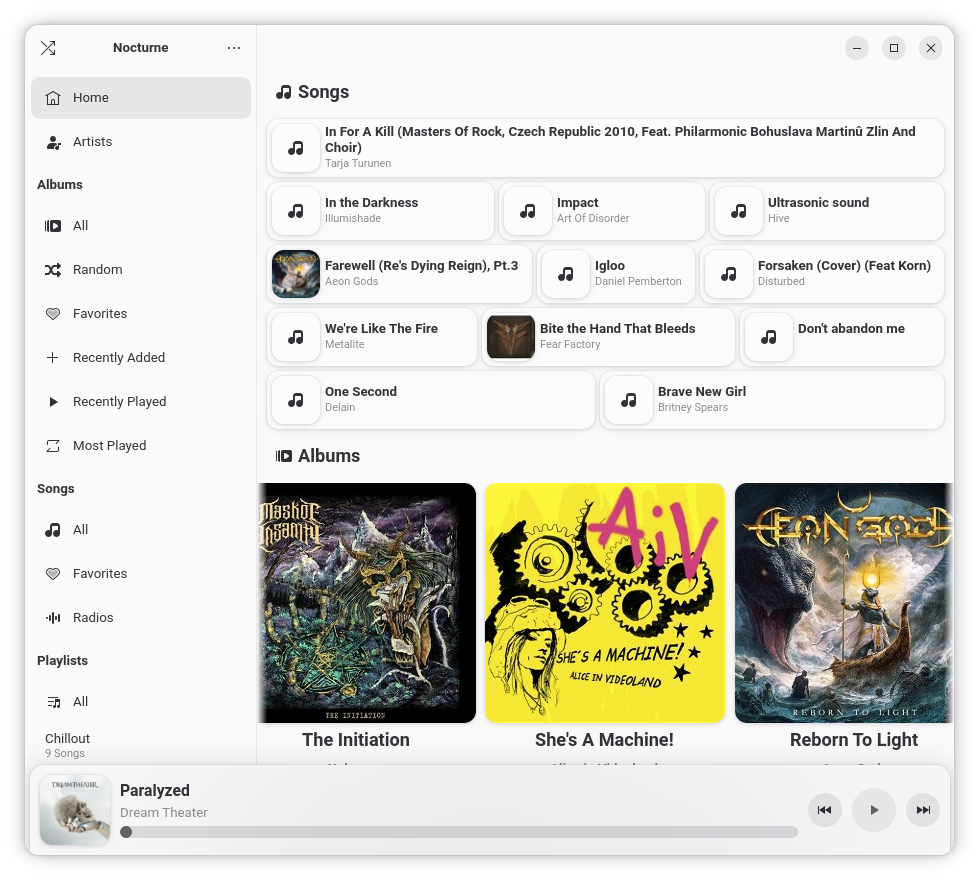Click note icon beside Ultrasonic sound
Viewport: 979px width, 880px height.
739,210
